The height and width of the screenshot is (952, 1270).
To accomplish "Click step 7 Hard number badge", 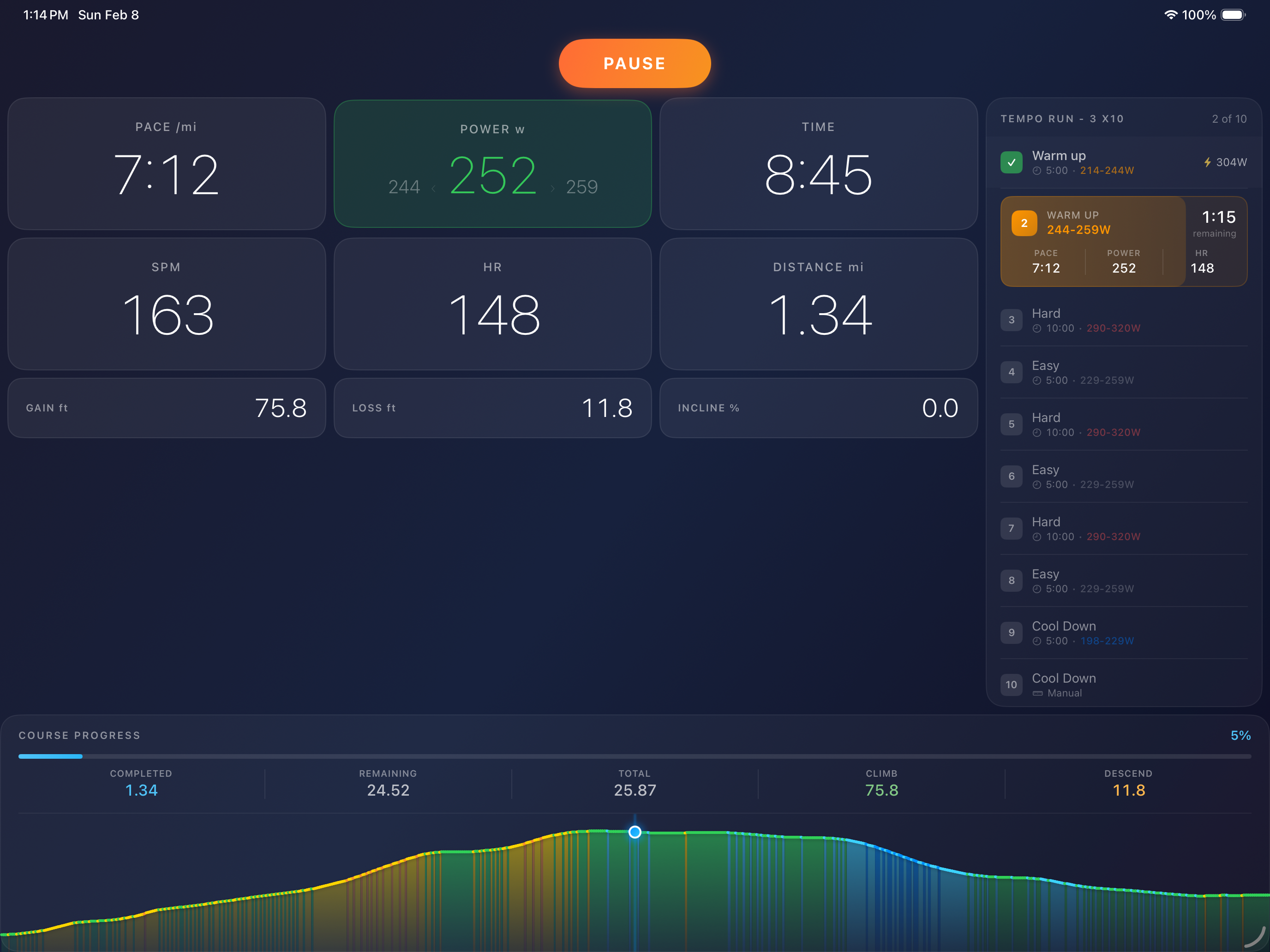I will coord(1011,529).
